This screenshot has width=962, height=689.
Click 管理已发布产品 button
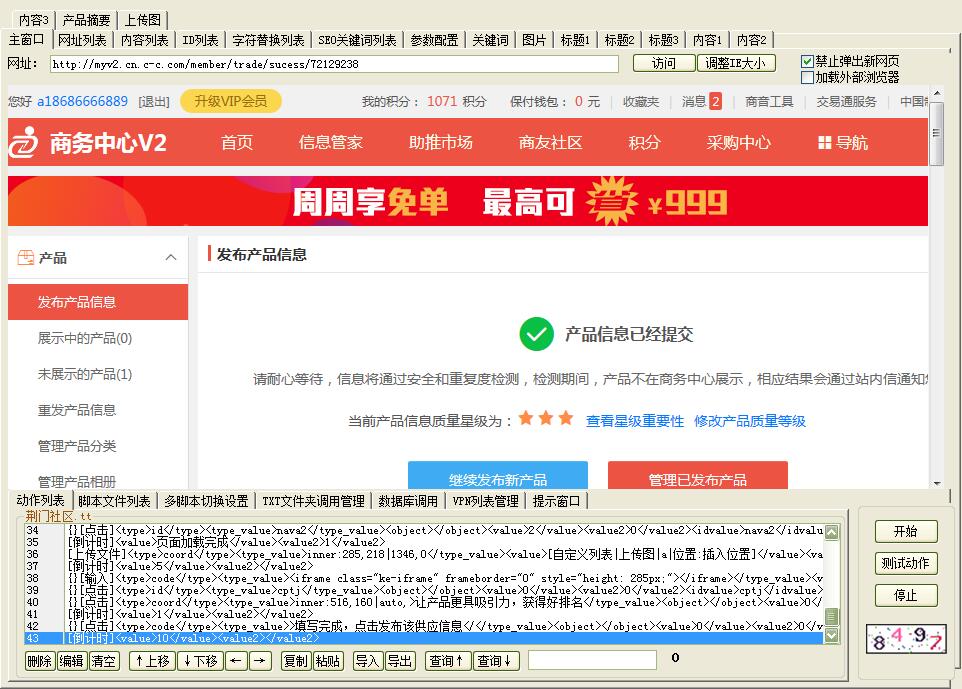pyautogui.click(x=698, y=476)
